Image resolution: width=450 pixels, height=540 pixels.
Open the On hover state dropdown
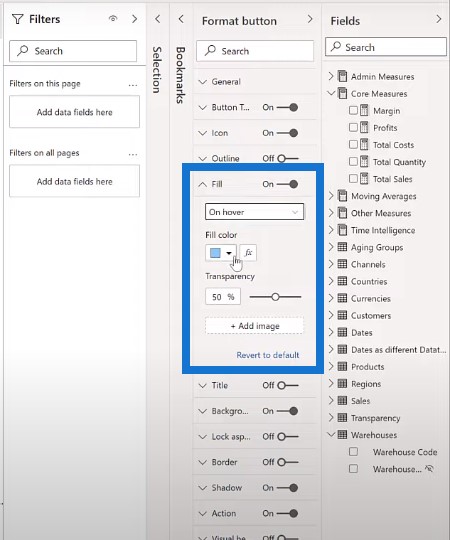click(254, 212)
